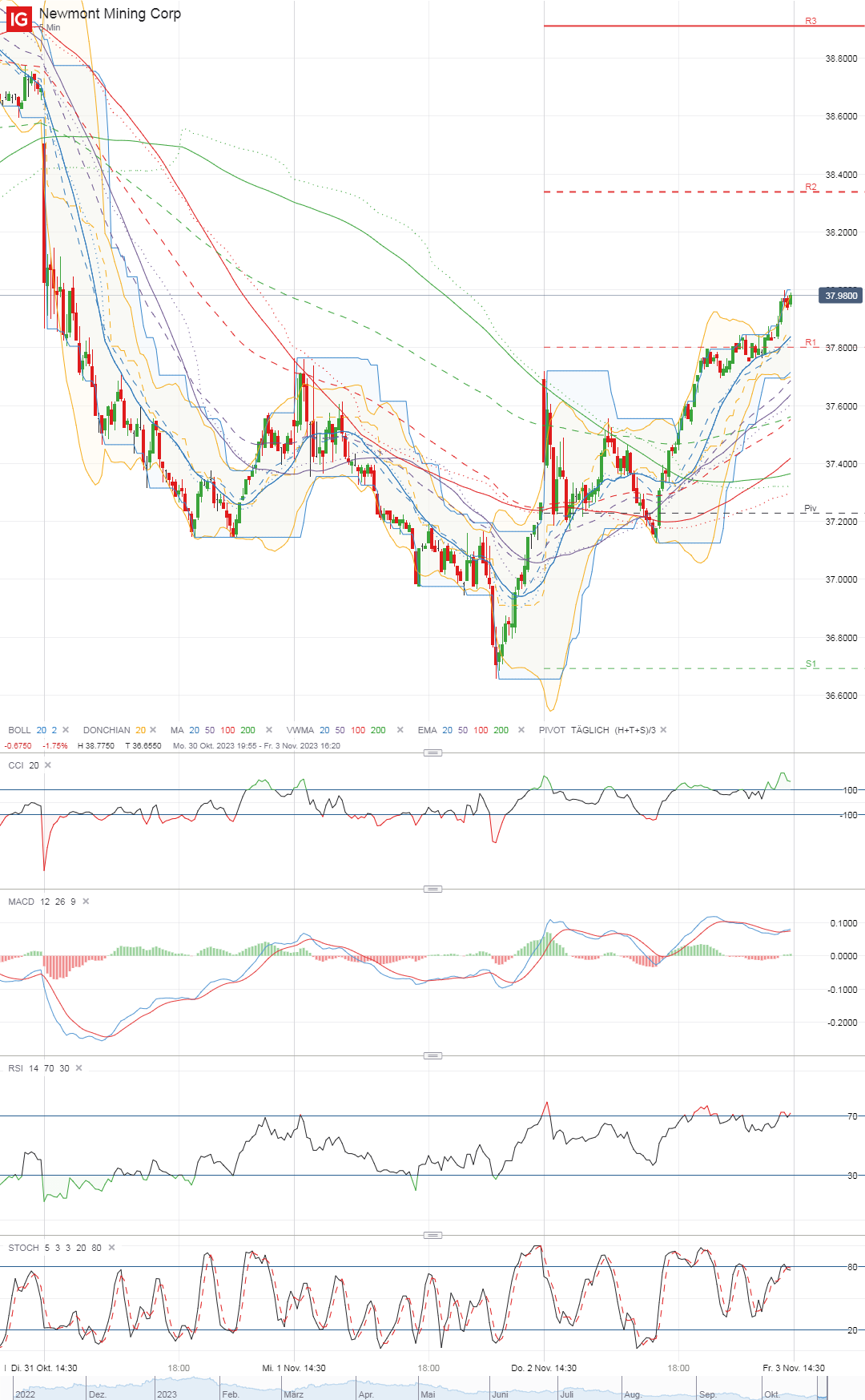This screenshot has width=865, height=1400.
Task: Jump to Okt. in the bottom navigator
Action: tap(771, 1394)
